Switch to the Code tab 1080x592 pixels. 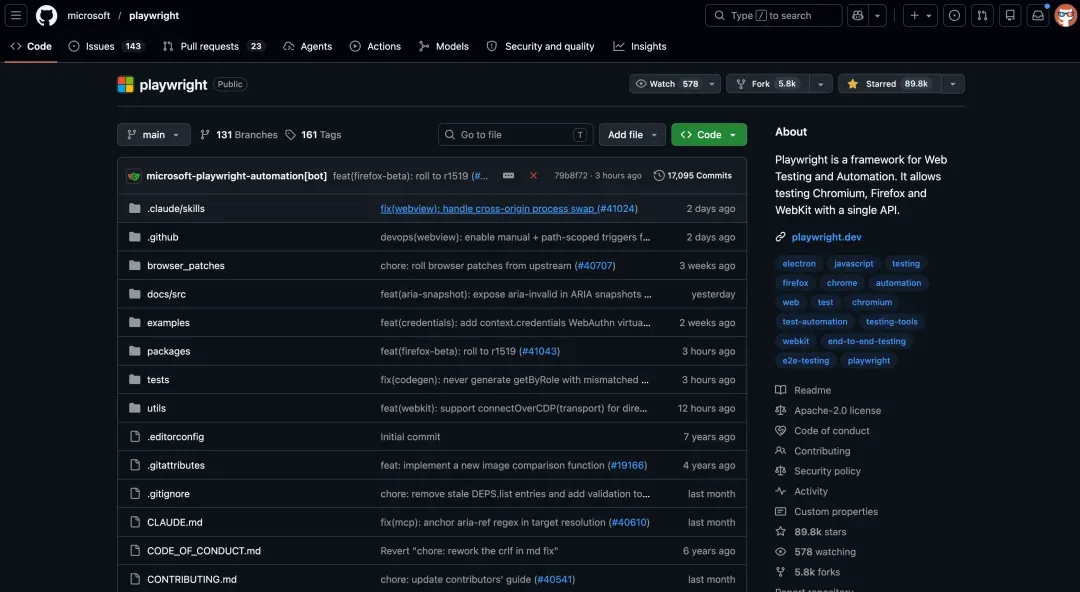(x=31, y=46)
